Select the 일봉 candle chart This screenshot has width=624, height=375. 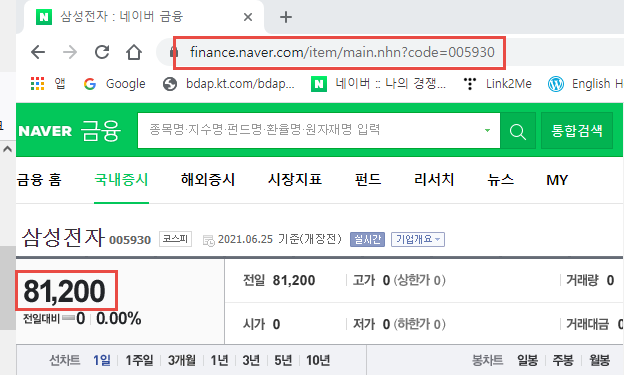[528, 360]
